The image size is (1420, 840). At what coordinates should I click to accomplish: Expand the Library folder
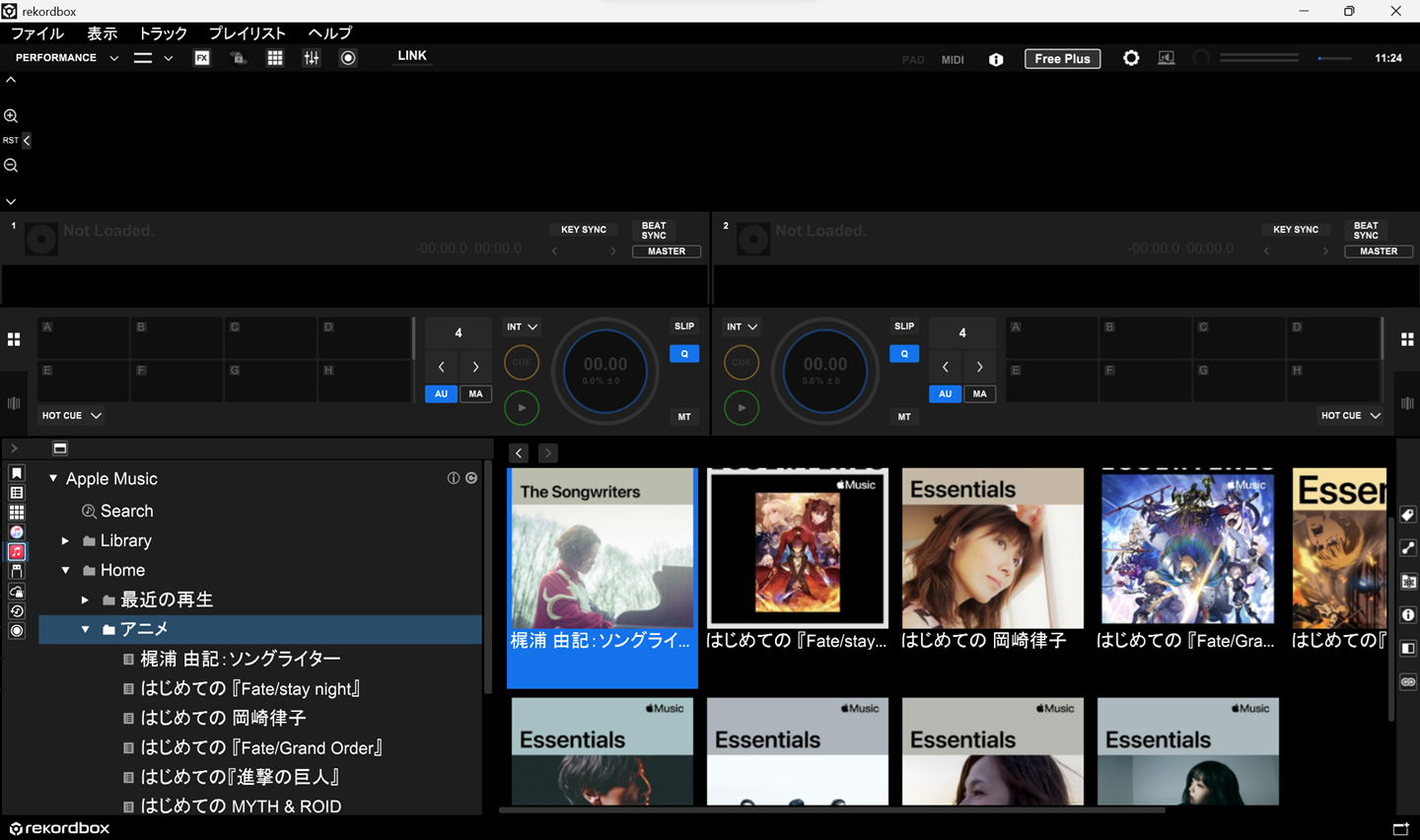click(x=65, y=540)
